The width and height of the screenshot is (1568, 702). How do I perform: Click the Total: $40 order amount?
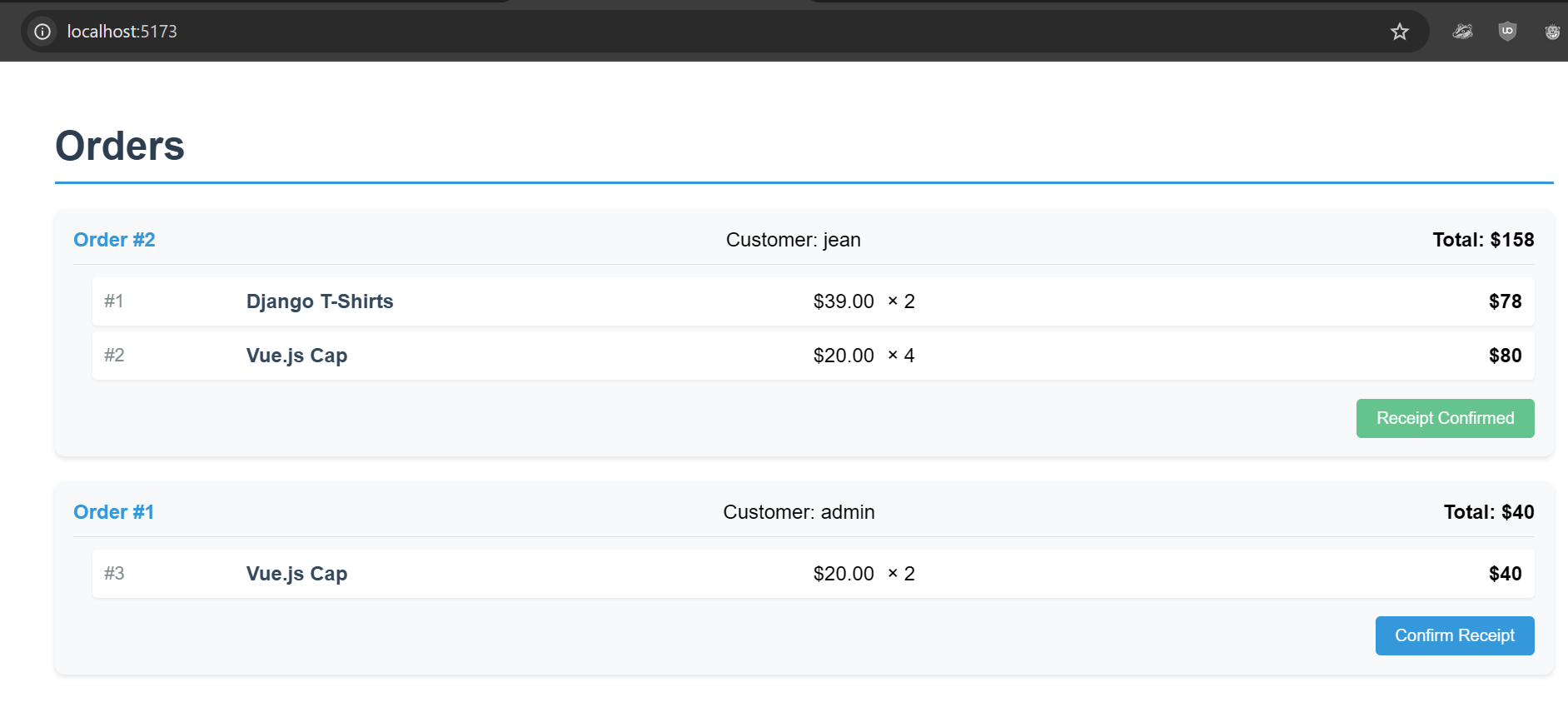tap(1488, 512)
